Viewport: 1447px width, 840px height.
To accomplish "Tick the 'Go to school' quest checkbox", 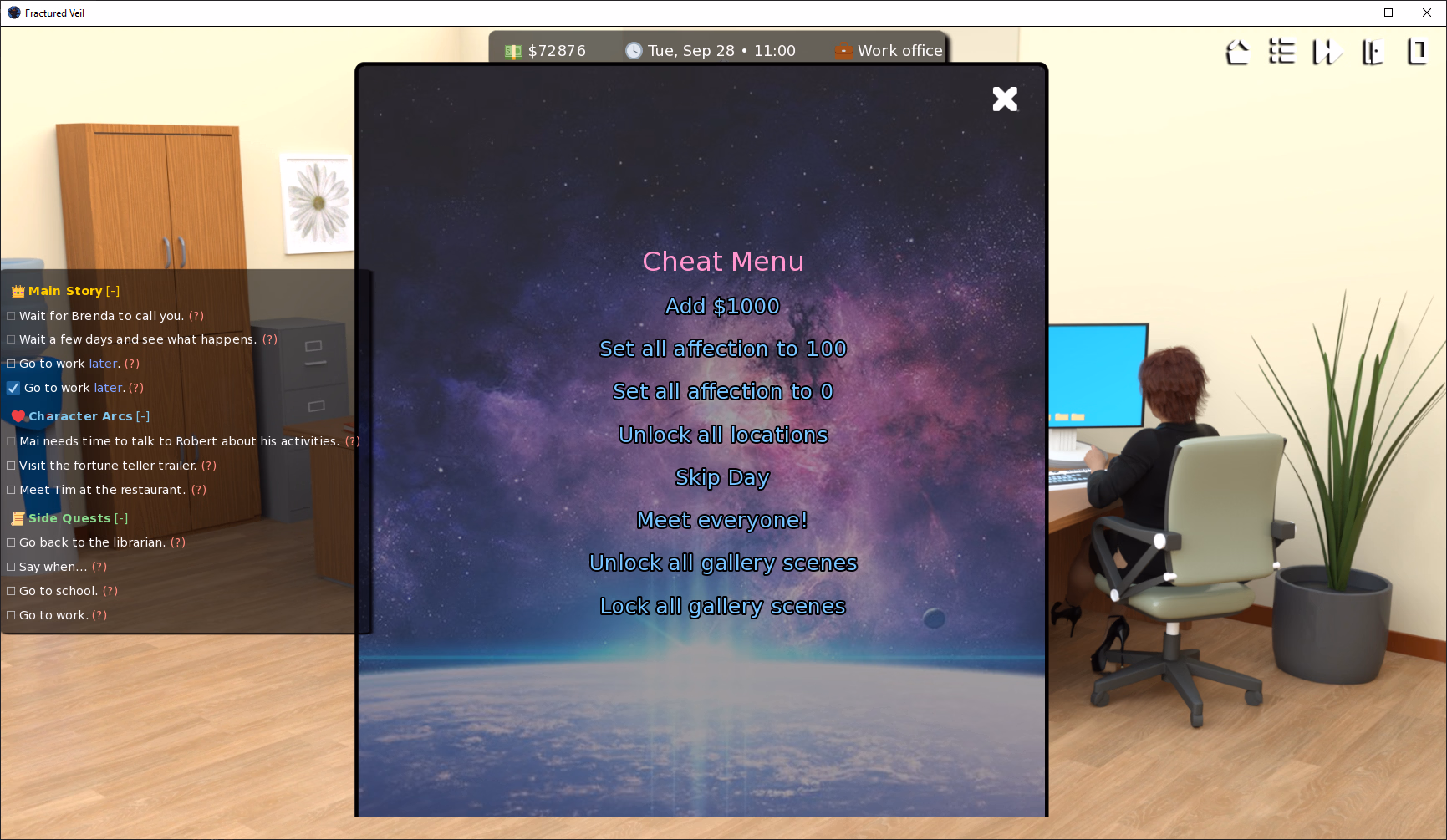I will pos(11,591).
